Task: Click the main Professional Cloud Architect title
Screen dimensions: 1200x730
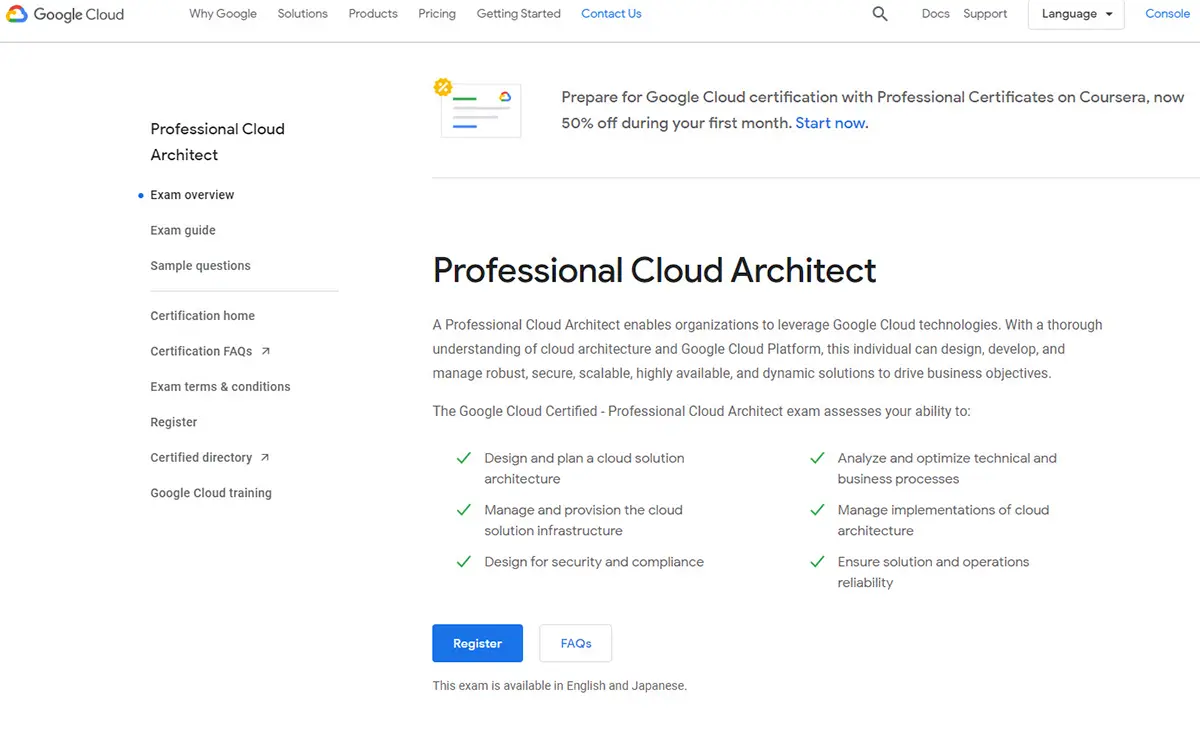Action: click(655, 270)
